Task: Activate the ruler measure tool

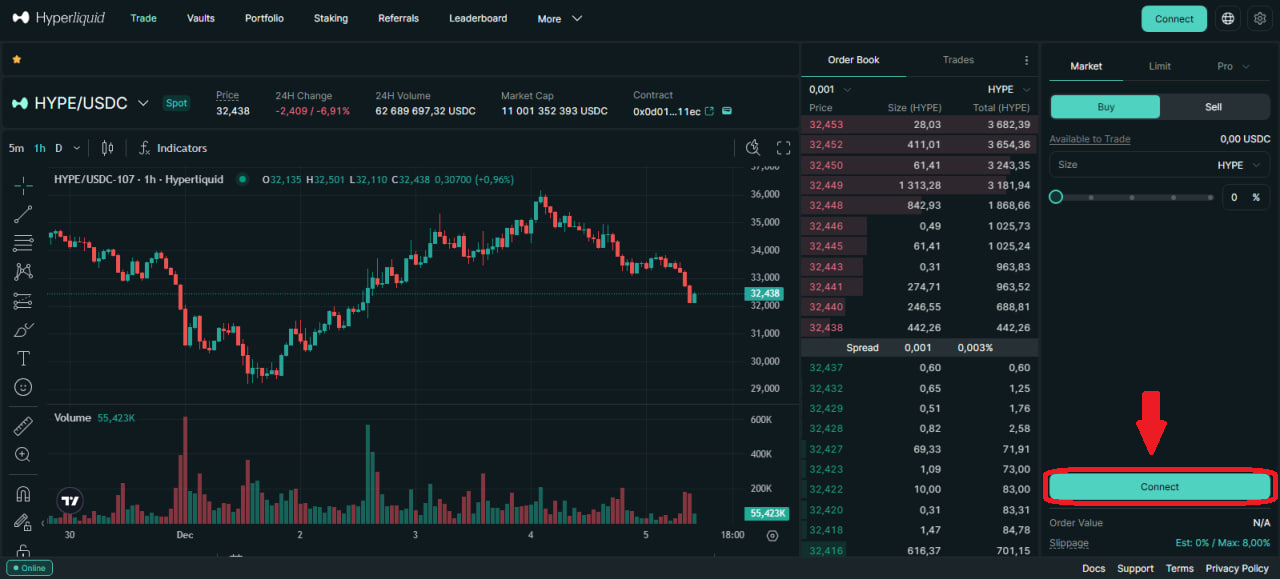Action: [23, 427]
